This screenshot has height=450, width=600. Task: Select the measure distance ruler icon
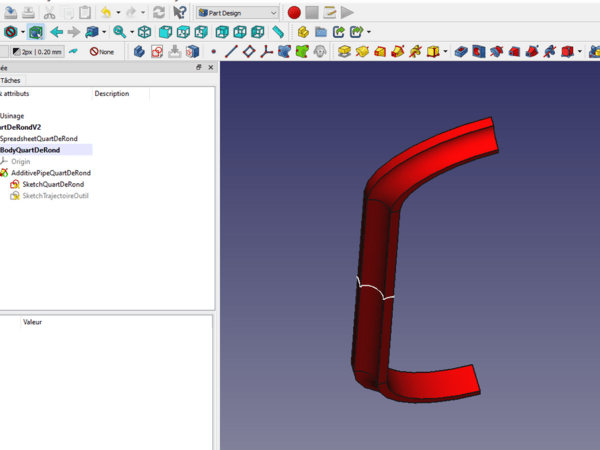(278, 32)
